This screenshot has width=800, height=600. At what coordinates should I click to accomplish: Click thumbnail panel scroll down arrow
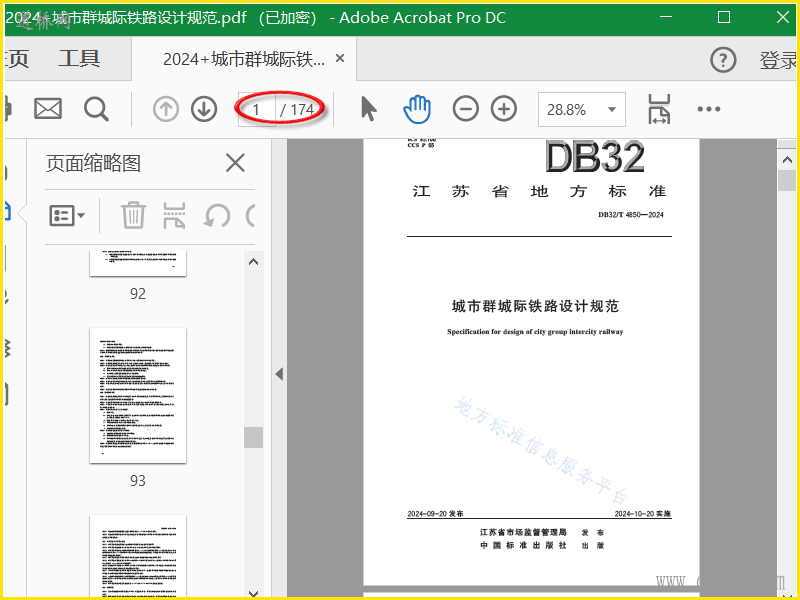tap(254, 593)
